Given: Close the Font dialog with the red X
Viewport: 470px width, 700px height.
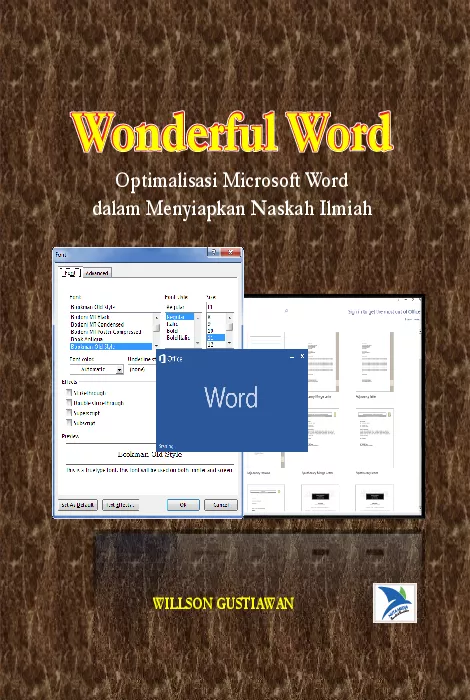Looking at the screenshot, I should [231, 253].
